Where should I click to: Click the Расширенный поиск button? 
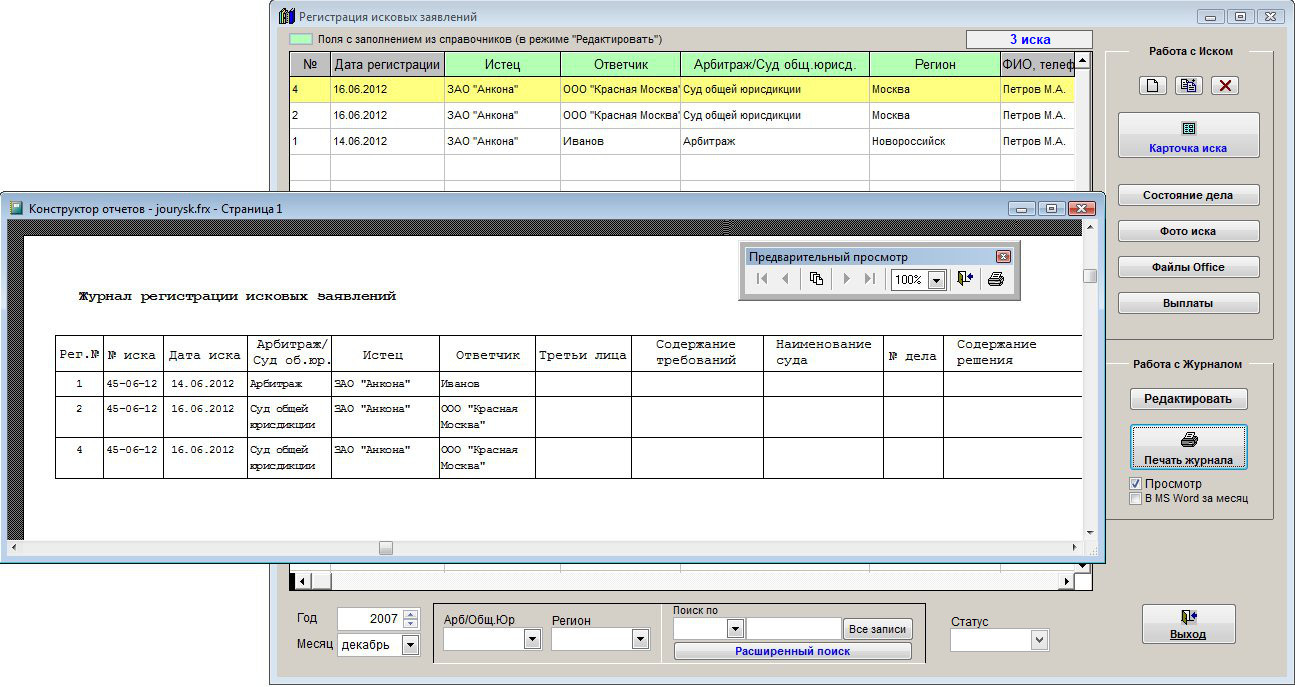792,651
